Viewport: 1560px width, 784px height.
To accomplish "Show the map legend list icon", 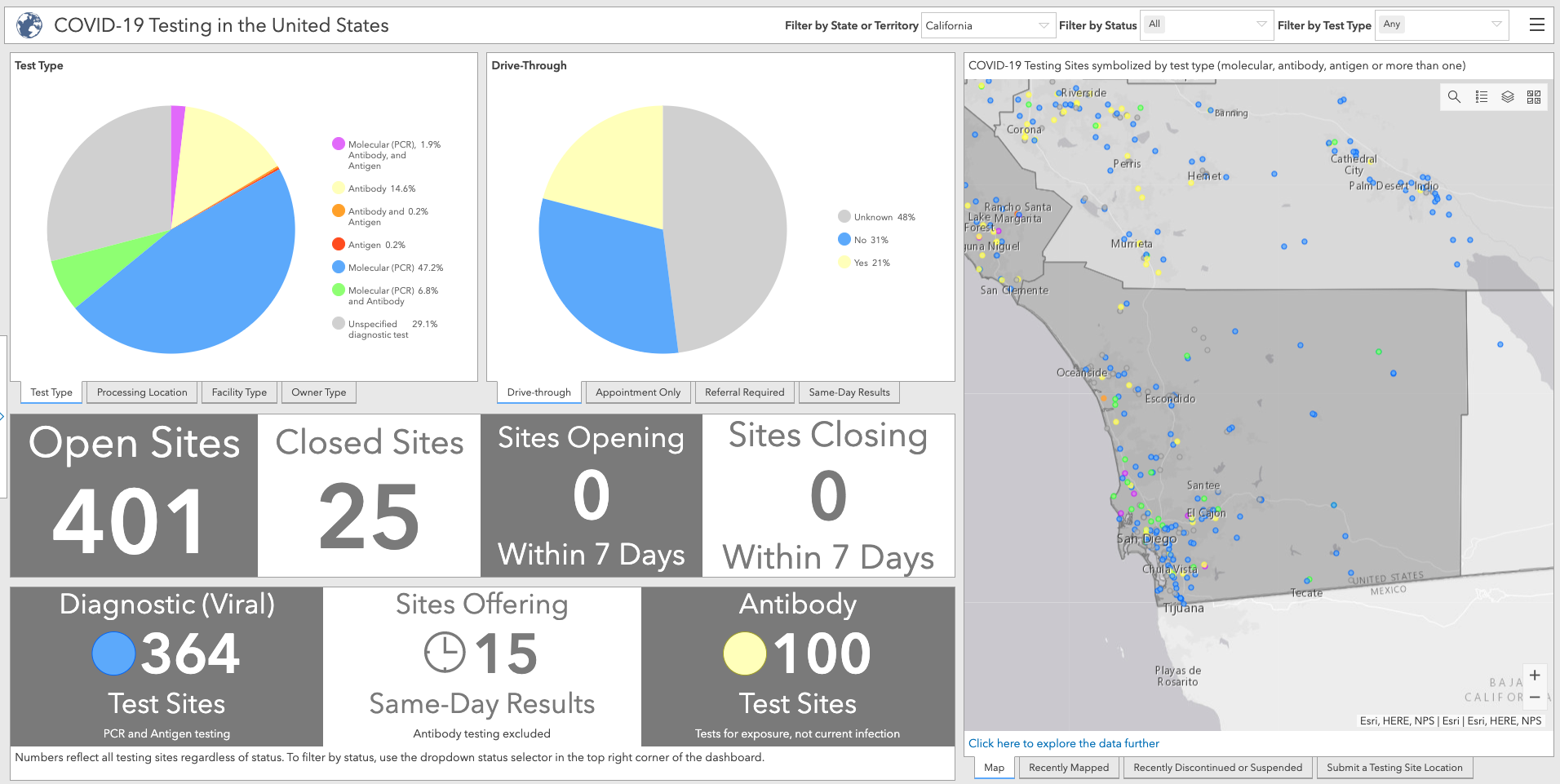I will click(x=1481, y=97).
